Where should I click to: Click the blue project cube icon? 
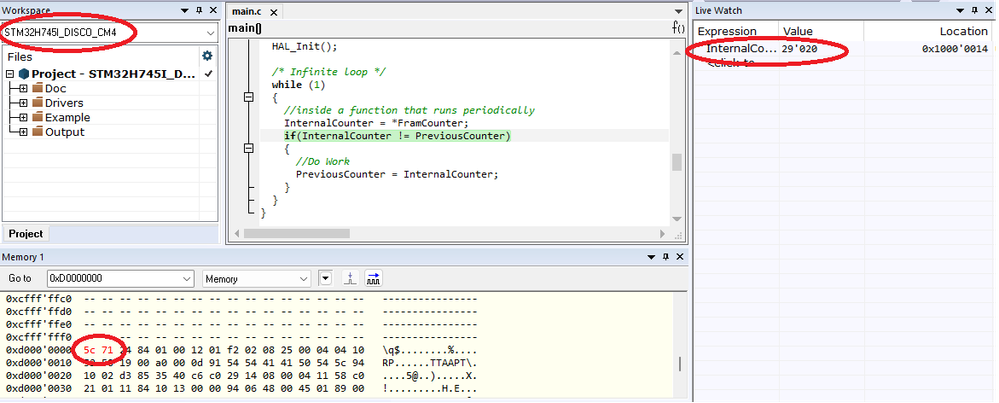[x=24, y=74]
